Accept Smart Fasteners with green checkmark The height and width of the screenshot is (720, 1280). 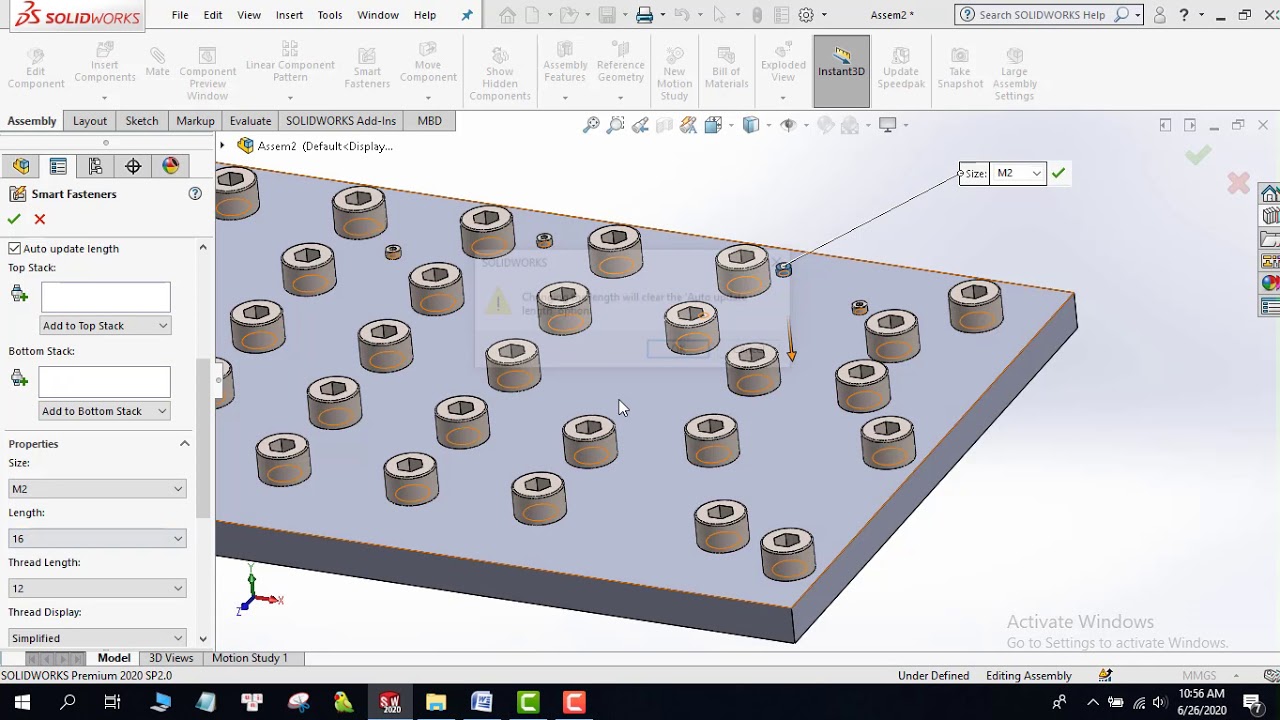click(x=14, y=219)
